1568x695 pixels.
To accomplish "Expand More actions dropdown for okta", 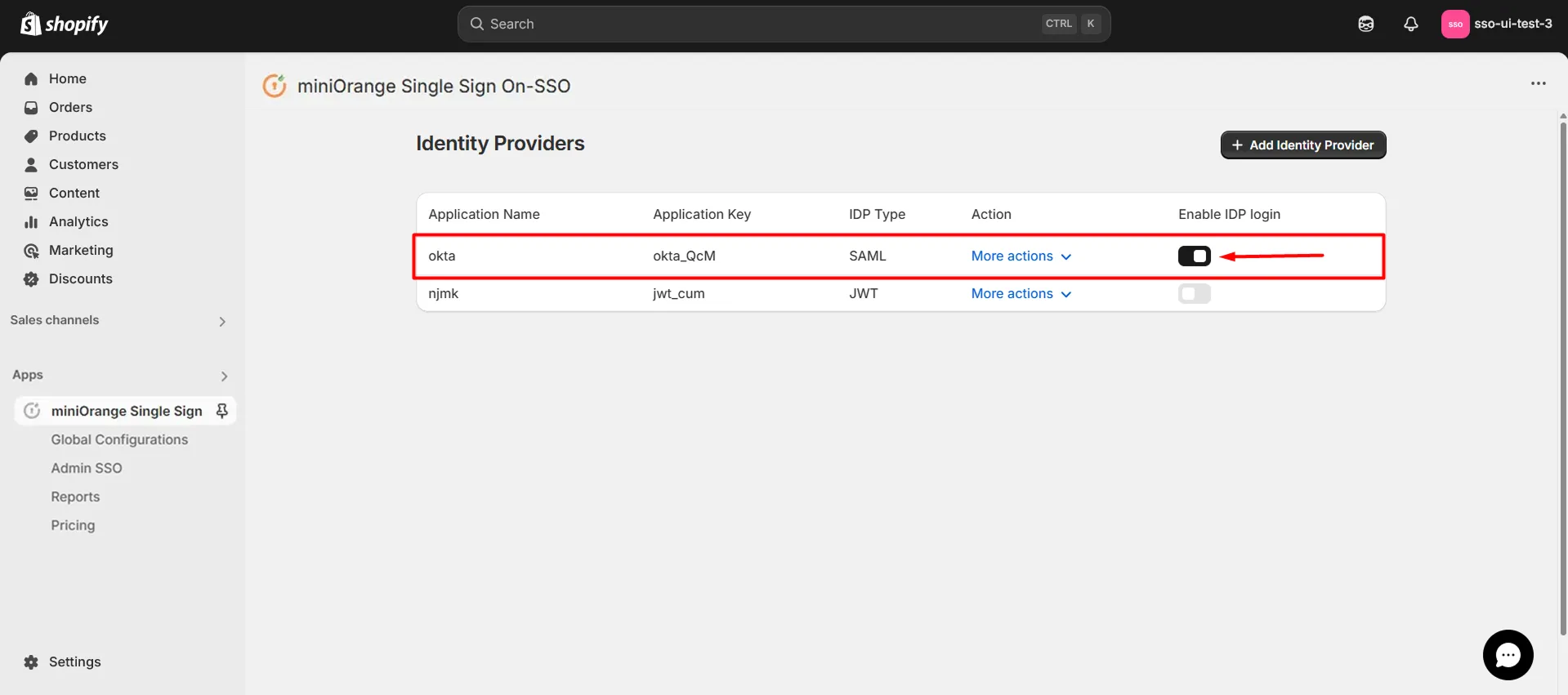I will pyautogui.click(x=1021, y=256).
